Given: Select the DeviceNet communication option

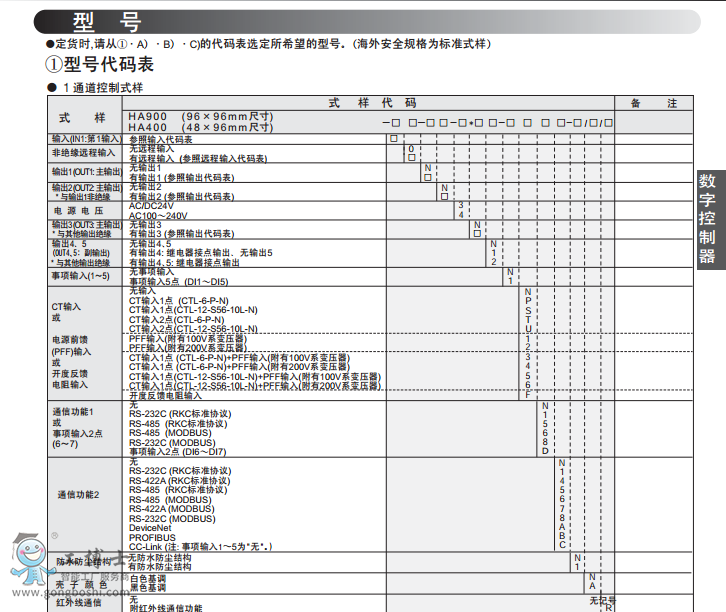Looking at the screenshot, I should [150, 527].
